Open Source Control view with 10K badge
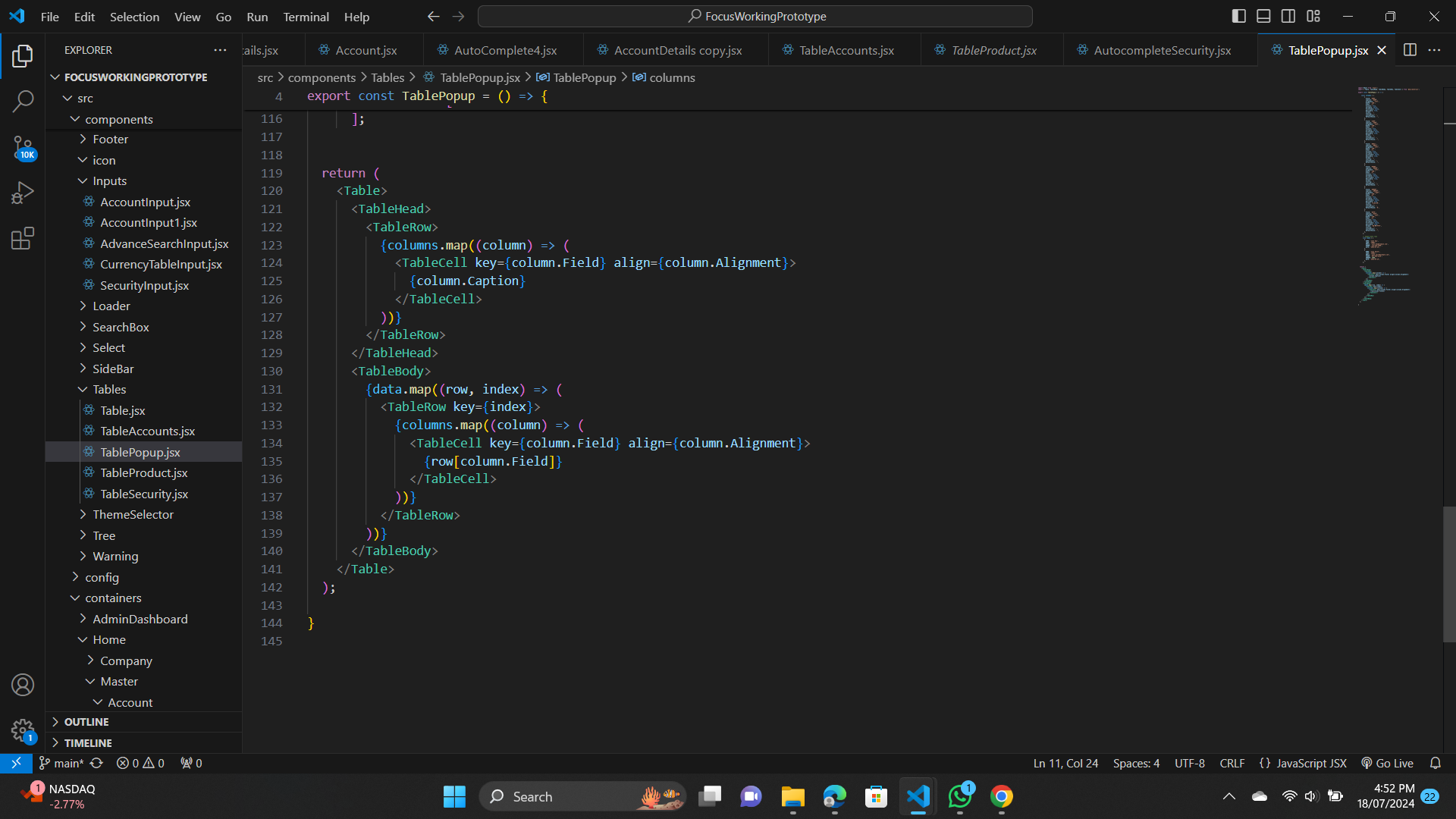The image size is (1456, 819). 23,147
